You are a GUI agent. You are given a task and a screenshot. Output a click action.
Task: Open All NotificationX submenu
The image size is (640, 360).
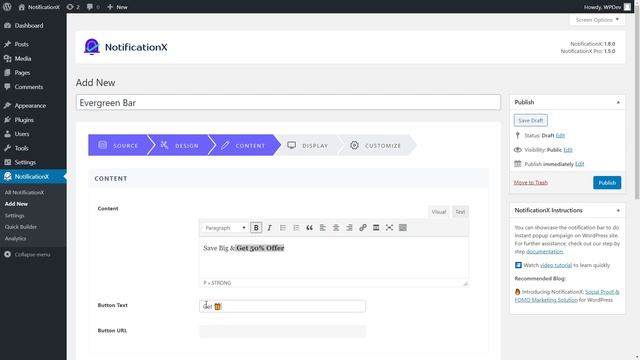coord(24,193)
